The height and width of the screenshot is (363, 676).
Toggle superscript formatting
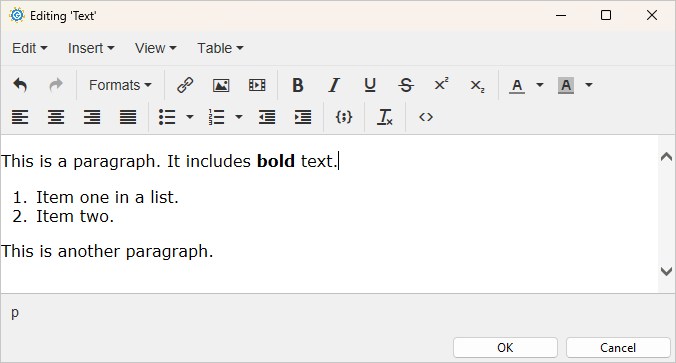point(441,85)
